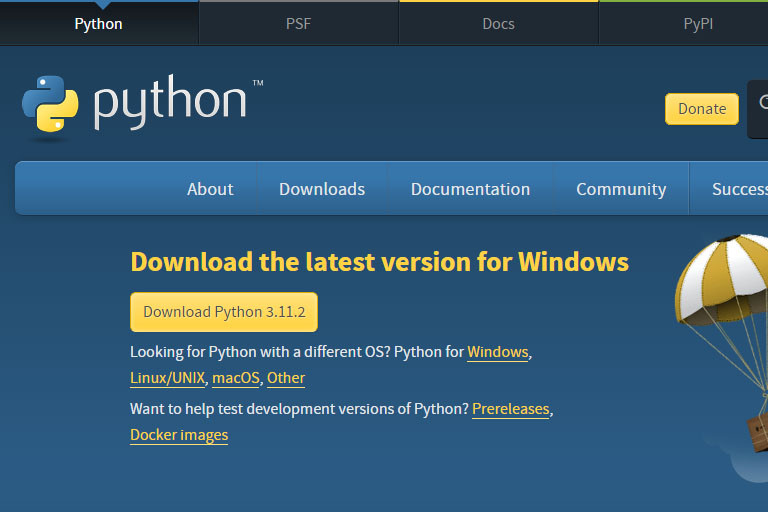Open the Community menu
768x512 pixels.
(x=621, y=189)
